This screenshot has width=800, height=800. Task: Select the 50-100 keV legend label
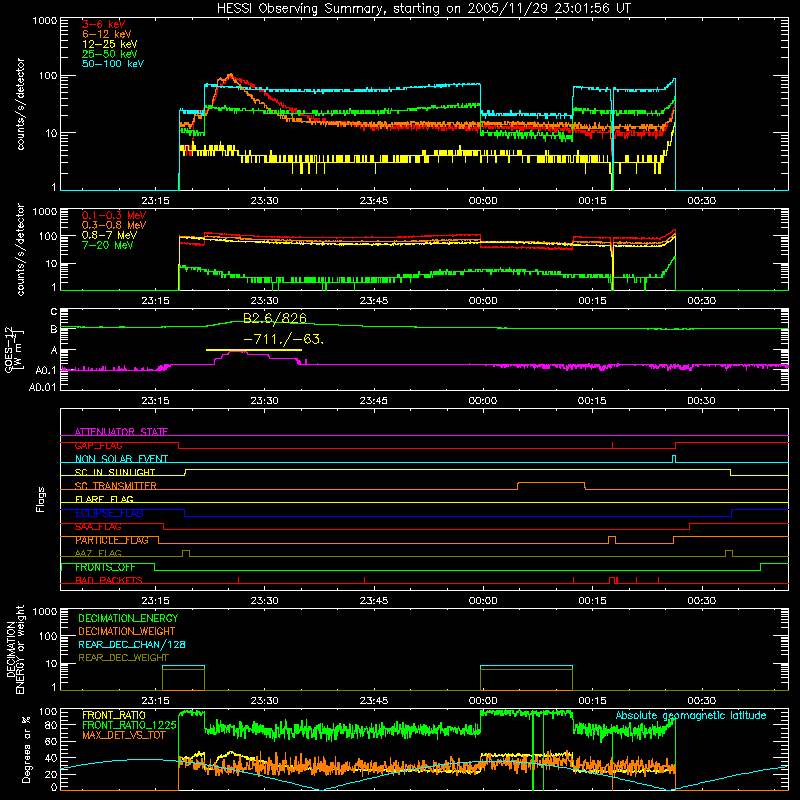[113, 64]
